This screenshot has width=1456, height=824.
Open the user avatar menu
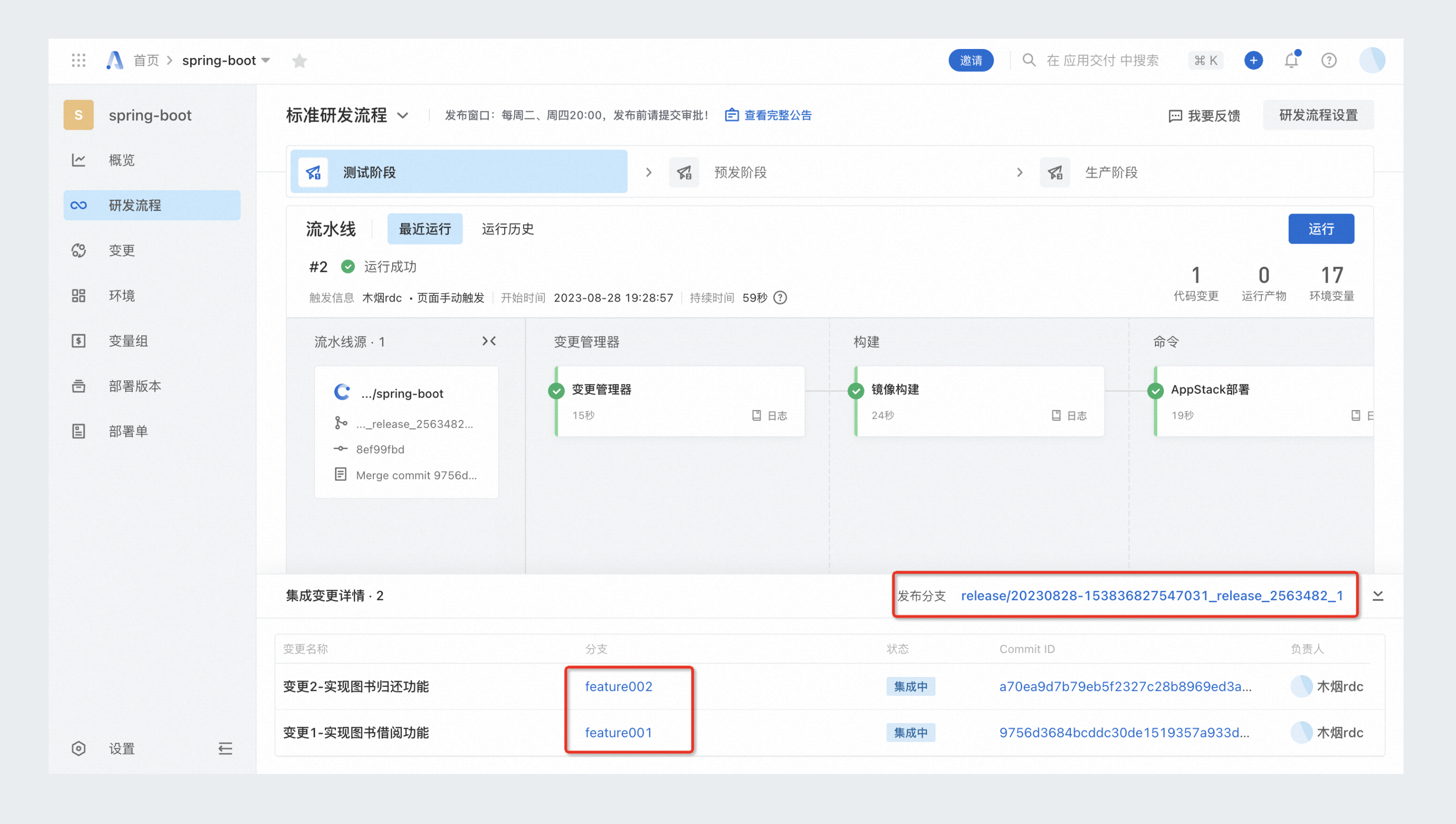(x=1372, y=60)
